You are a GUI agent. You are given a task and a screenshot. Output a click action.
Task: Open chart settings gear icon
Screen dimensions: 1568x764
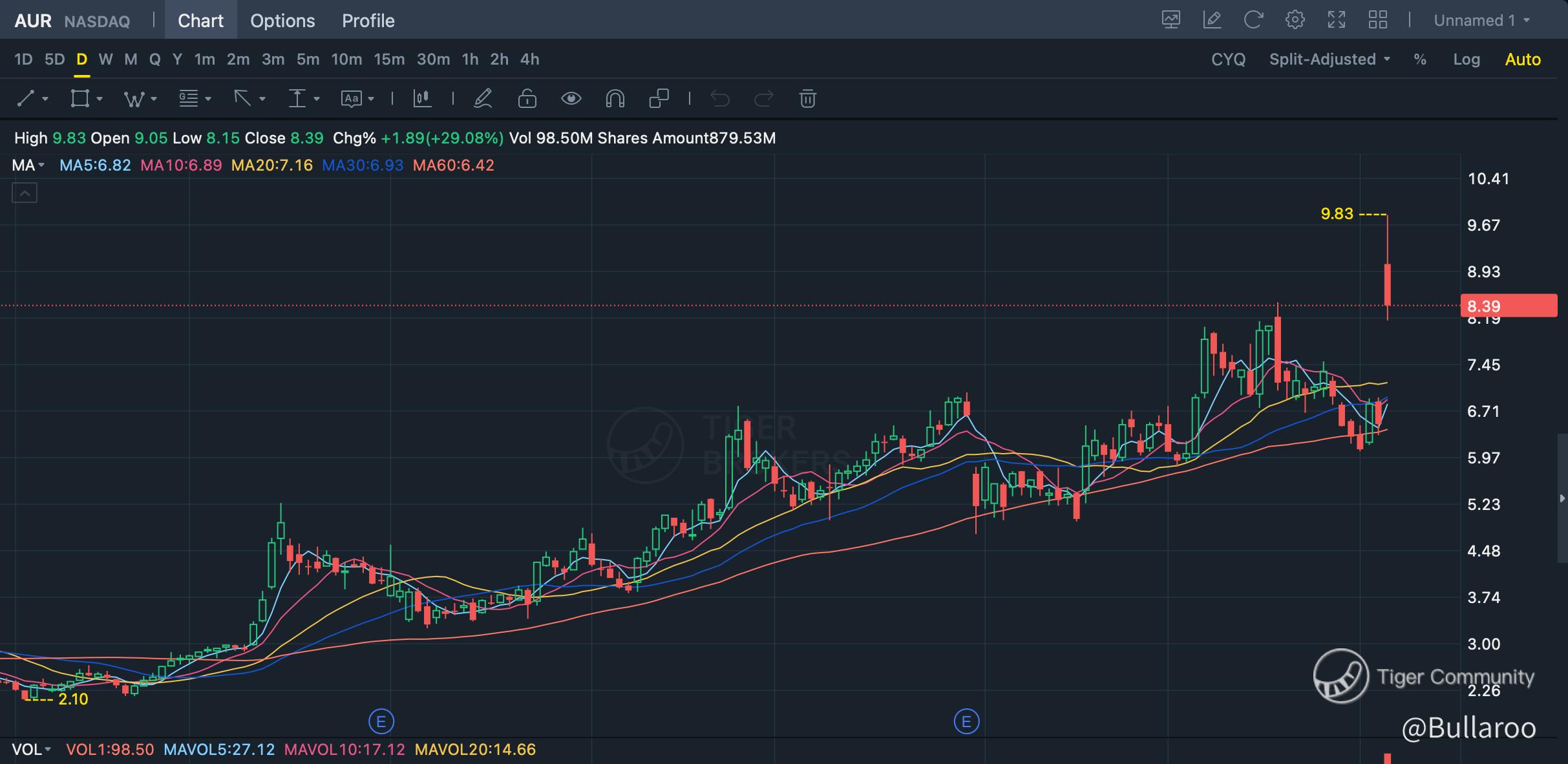pyautogui.click(x=1295, y=20)
